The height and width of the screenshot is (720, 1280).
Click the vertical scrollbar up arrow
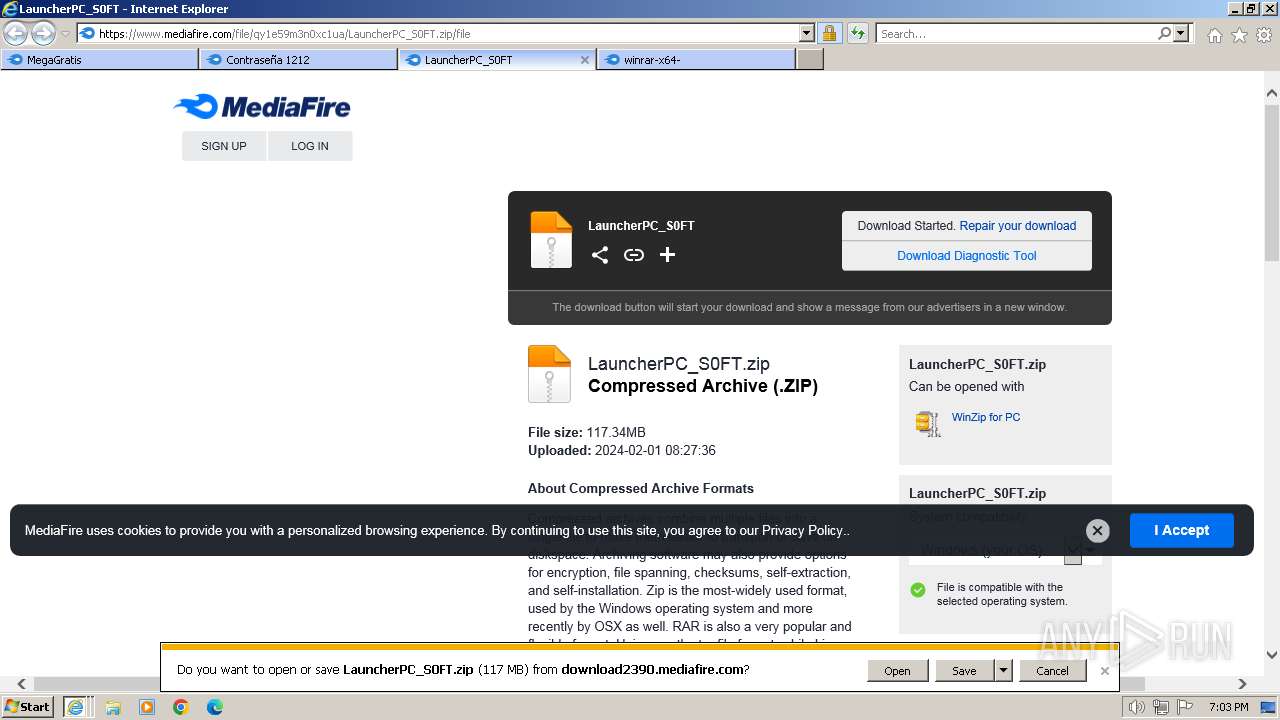pos(1272,93)
